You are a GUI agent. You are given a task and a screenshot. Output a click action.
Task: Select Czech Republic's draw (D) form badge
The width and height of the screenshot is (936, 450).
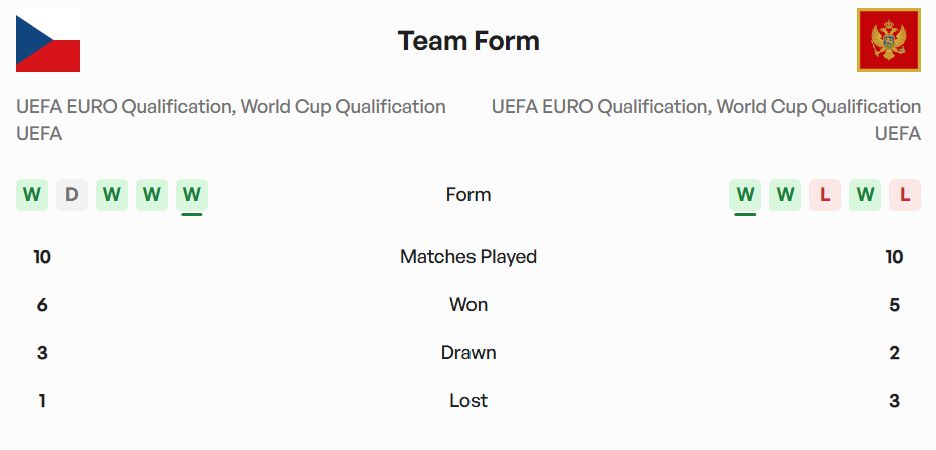point(72,194)
